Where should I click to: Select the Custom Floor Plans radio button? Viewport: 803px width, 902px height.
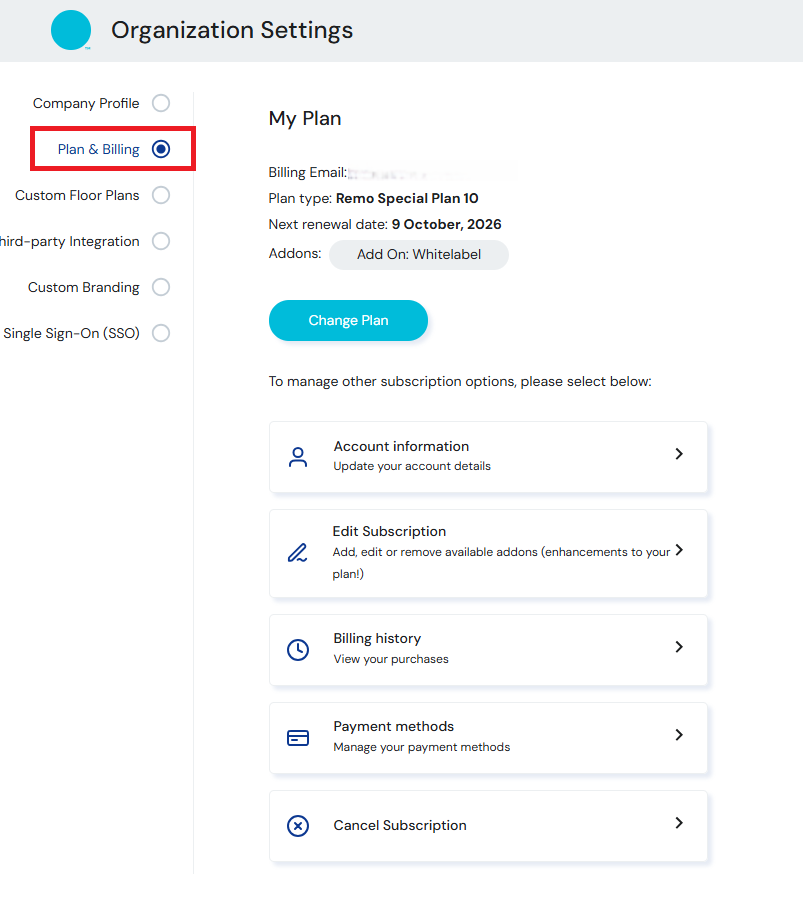[160, 195]
